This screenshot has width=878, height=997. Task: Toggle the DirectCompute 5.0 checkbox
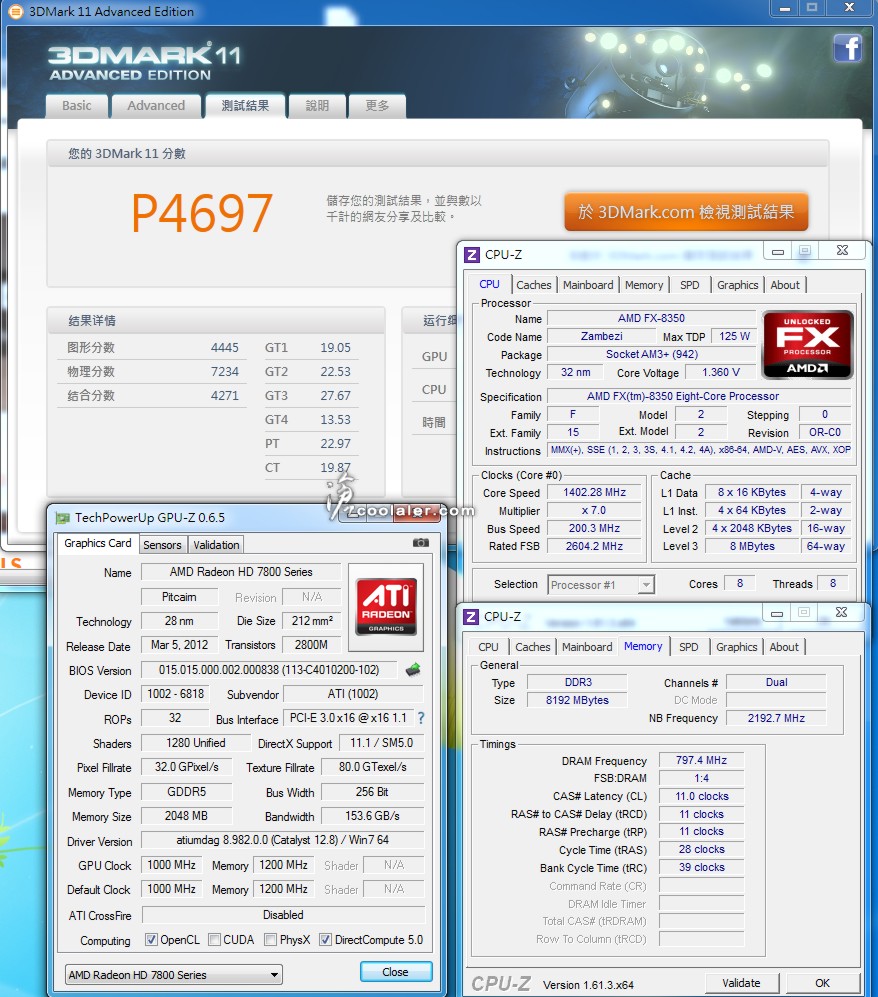click(325, 939)
